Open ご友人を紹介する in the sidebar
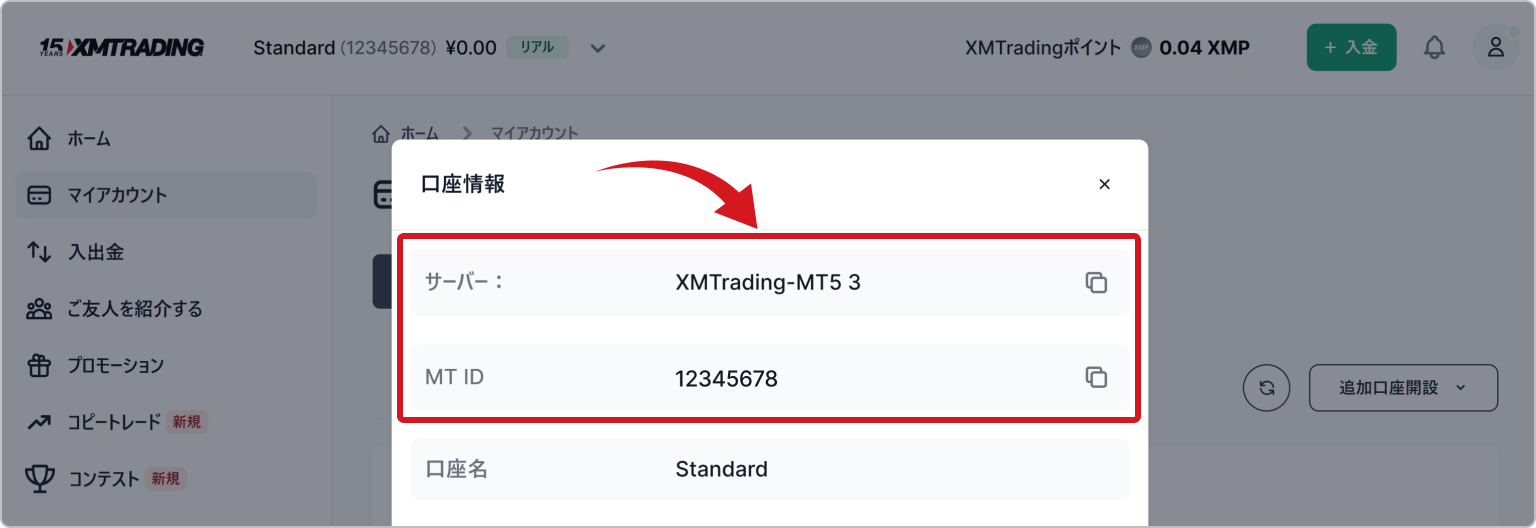Screen dimensions: 1536x528 [x=134, y=309]
